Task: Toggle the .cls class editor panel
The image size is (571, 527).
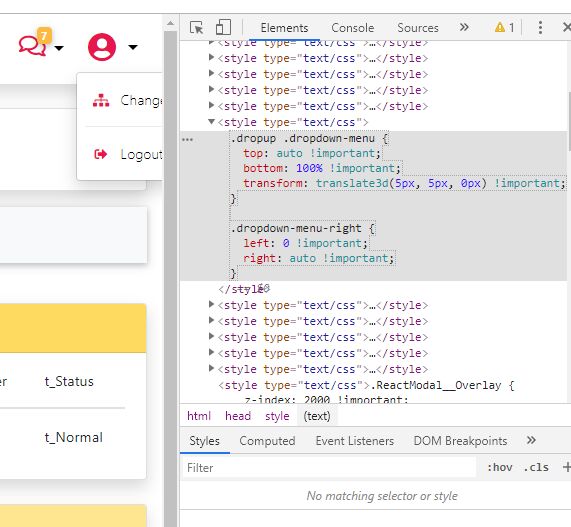Action: (536, 467)
